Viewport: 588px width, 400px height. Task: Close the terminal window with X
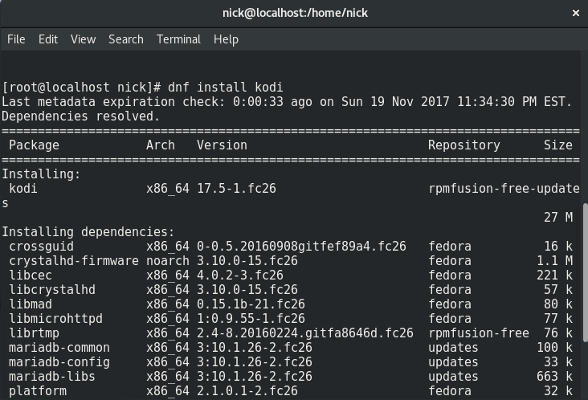click(576, 13)
